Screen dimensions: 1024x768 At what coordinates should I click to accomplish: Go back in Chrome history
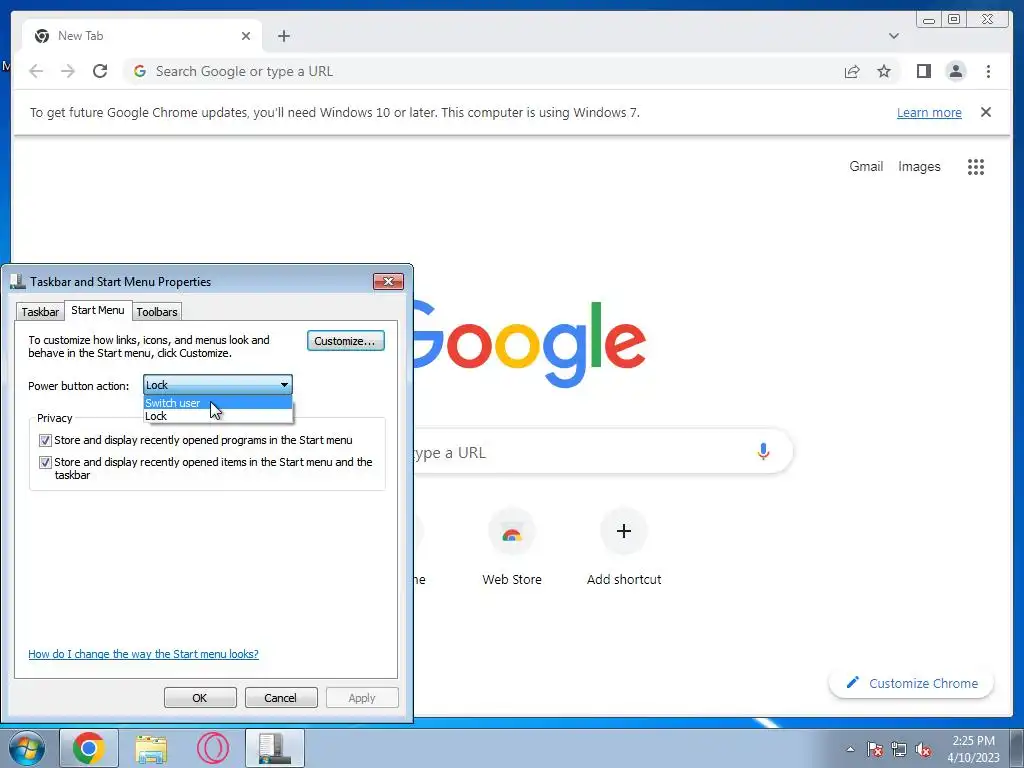point(36,71)
